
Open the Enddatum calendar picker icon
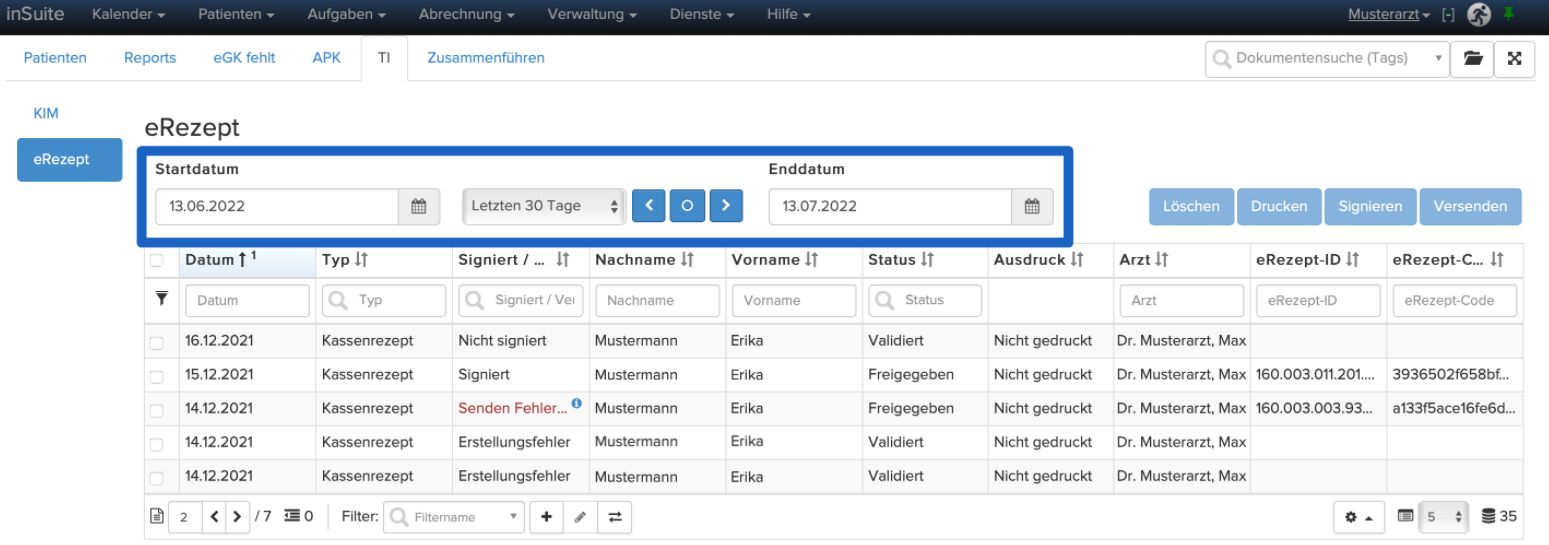(x=1033, y=207)
